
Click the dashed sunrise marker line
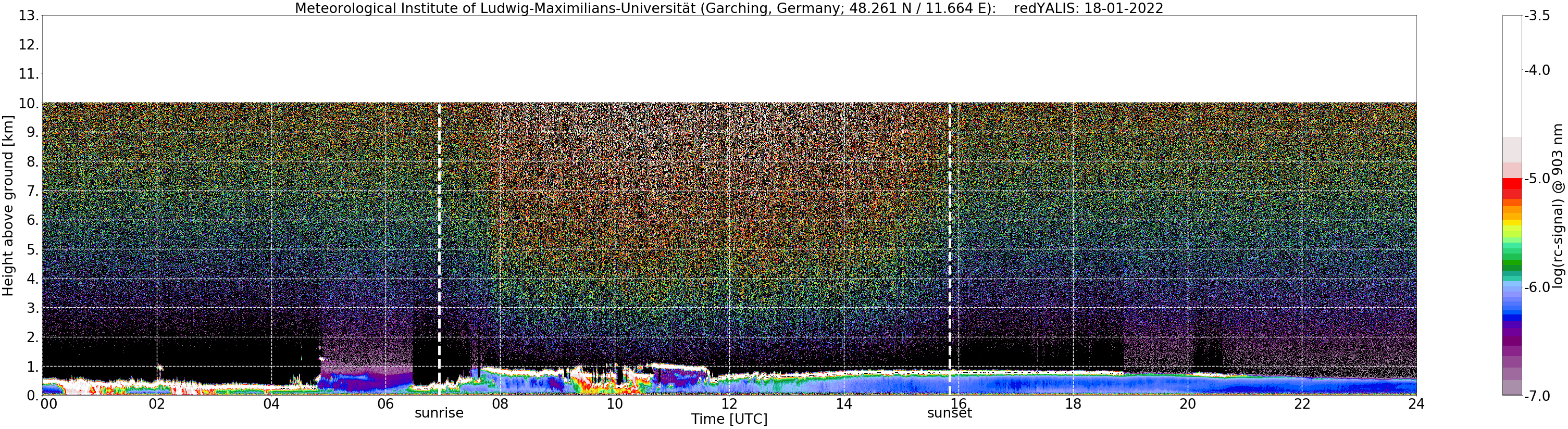tap(439, 249)
